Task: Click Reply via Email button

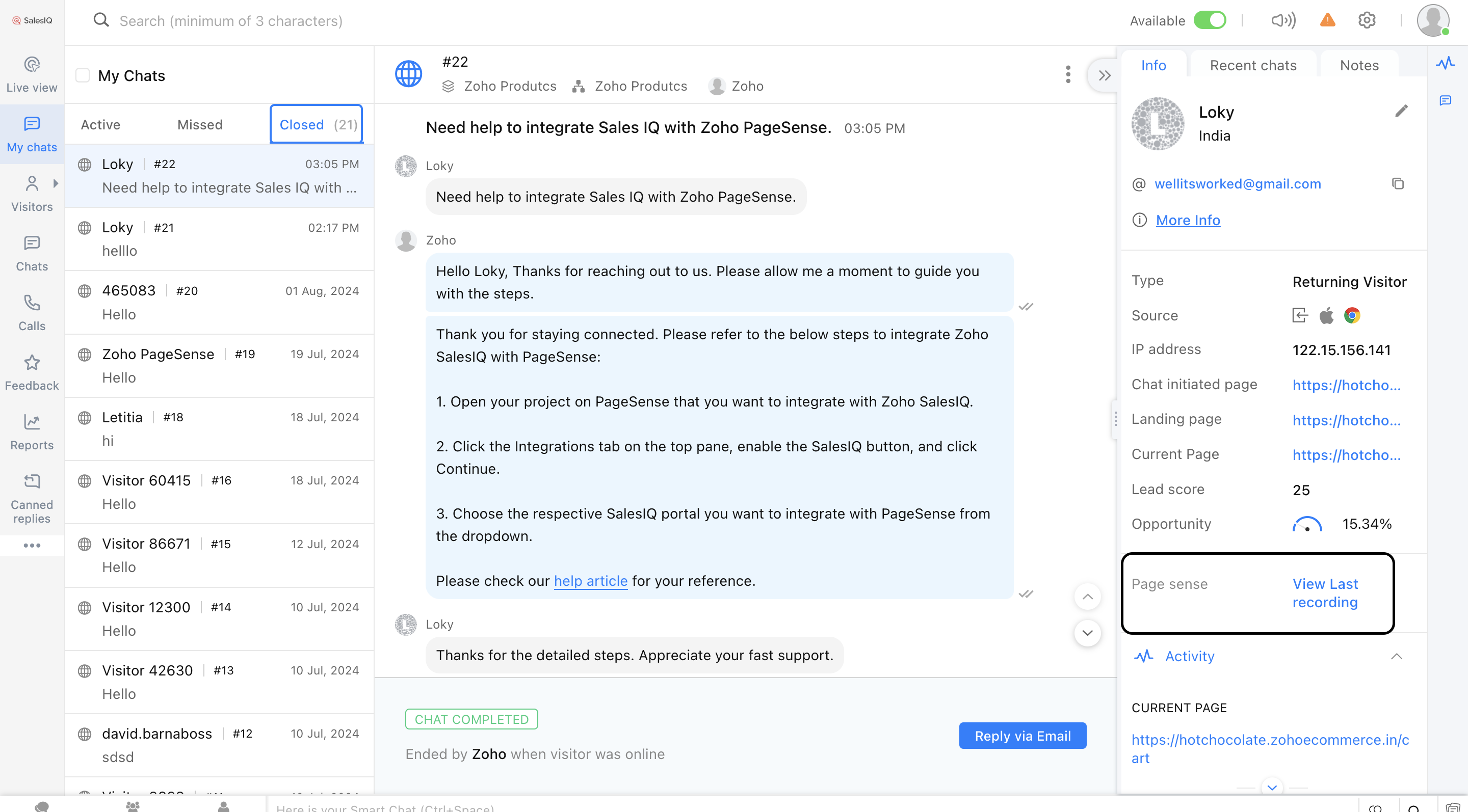Action: coord(1023,736)
